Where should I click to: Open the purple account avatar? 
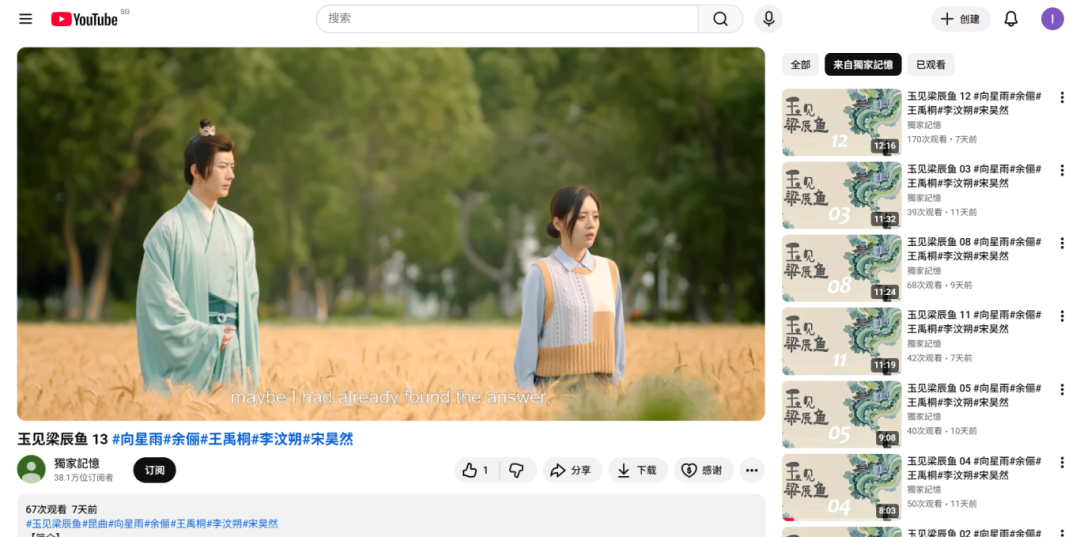[1052, 19]
